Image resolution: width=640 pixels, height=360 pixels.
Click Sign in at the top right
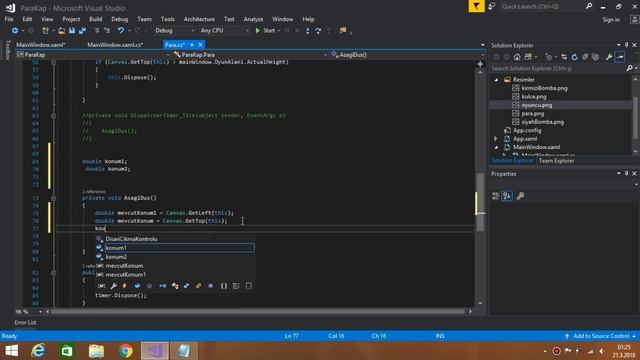click(x=611, y=20)
